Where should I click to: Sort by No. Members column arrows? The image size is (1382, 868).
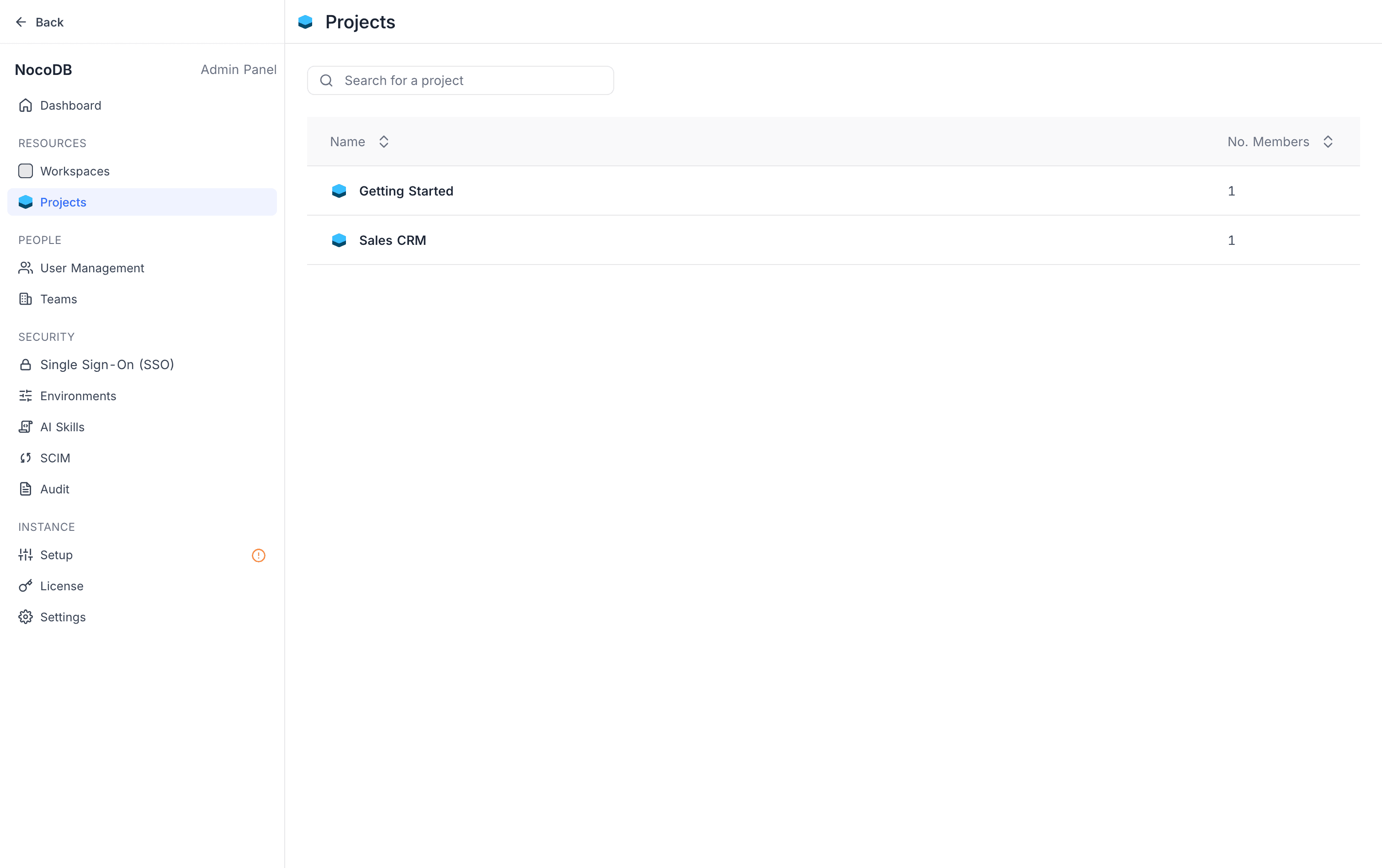(1328, 142)
